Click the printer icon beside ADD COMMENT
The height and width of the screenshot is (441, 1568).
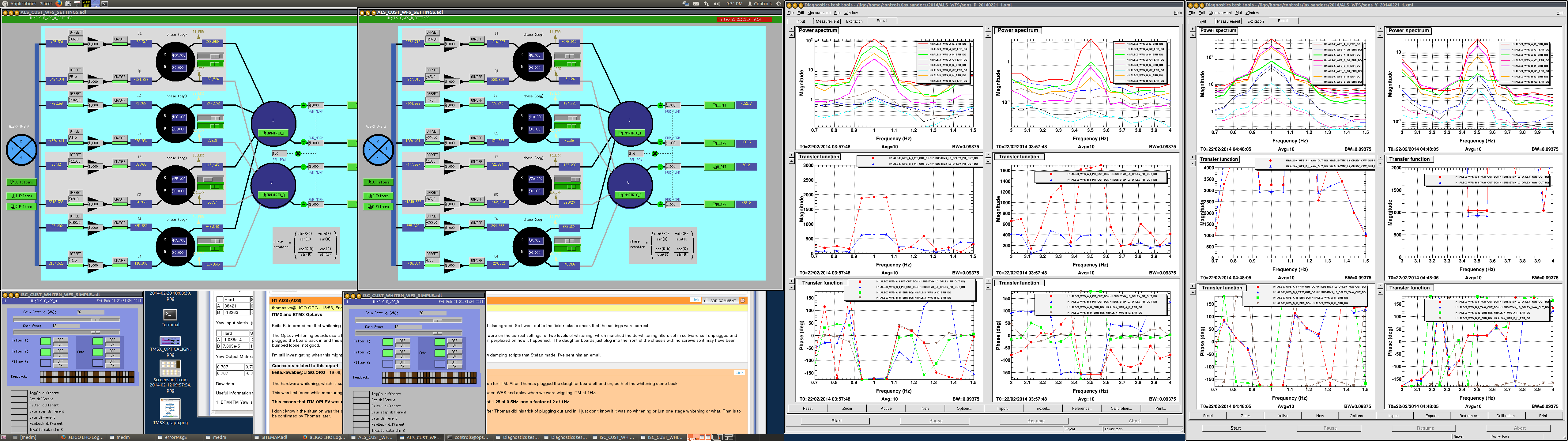coord(743,301)
